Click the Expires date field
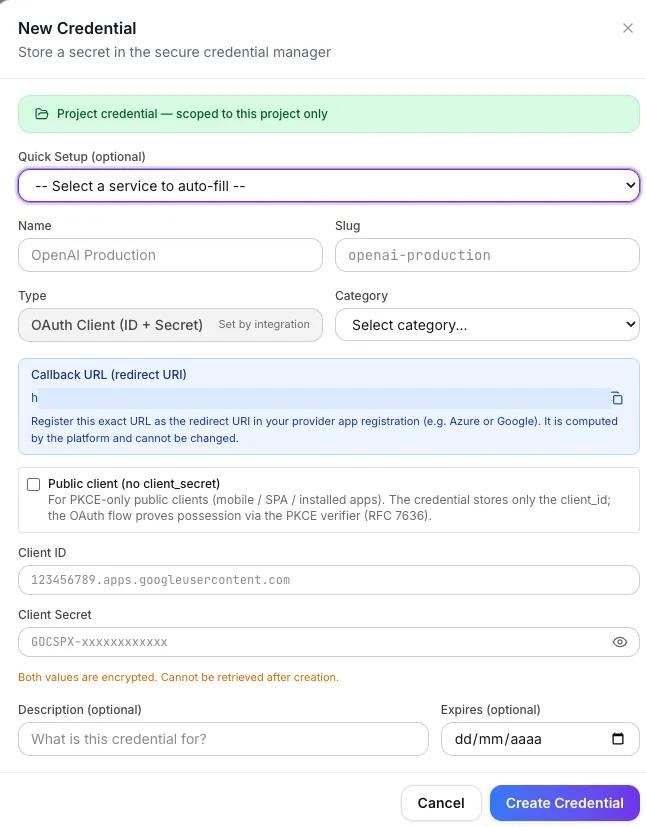This screenshot has width=646, height=827. pos(540,739)
